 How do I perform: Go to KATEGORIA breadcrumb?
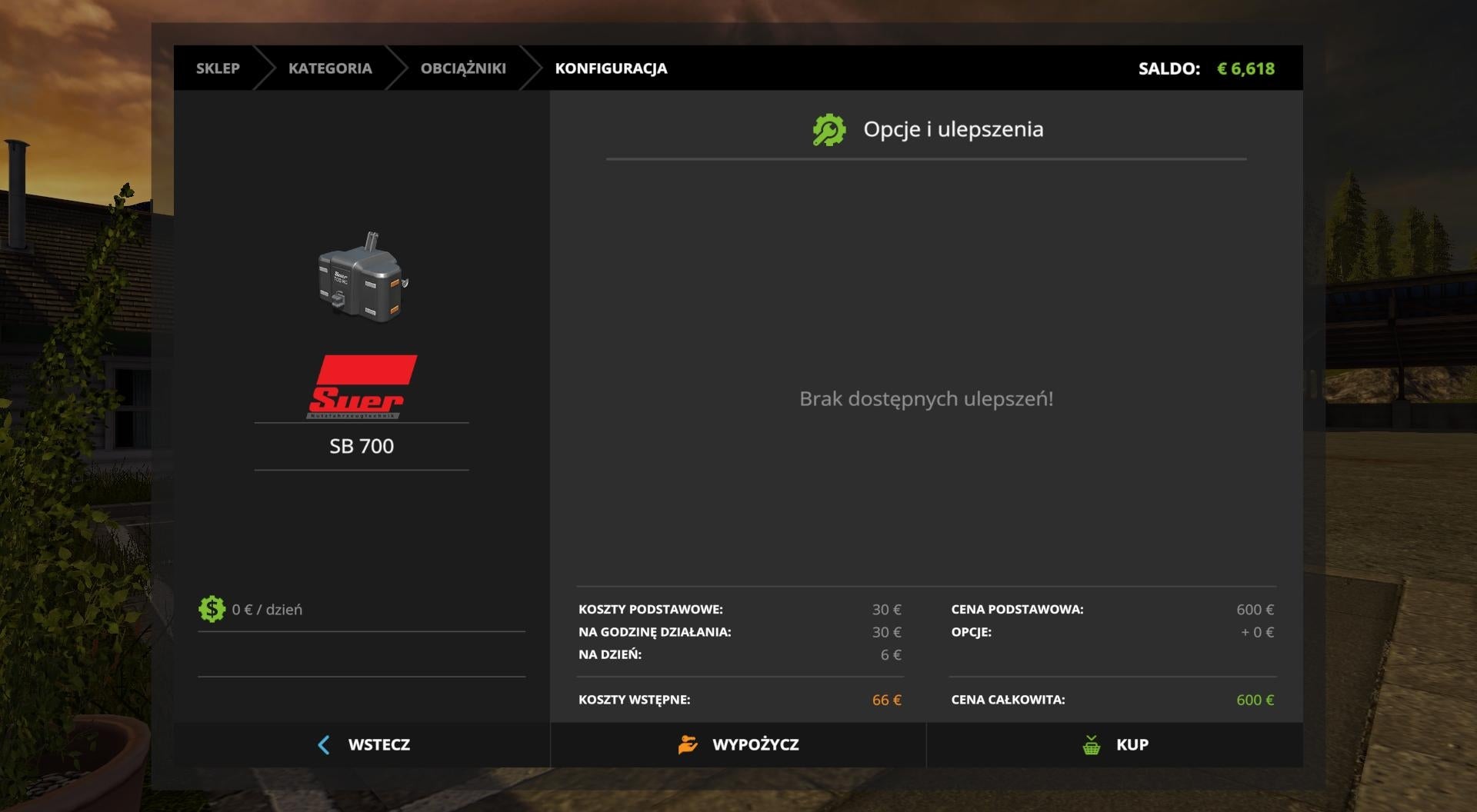click(330, 68)
